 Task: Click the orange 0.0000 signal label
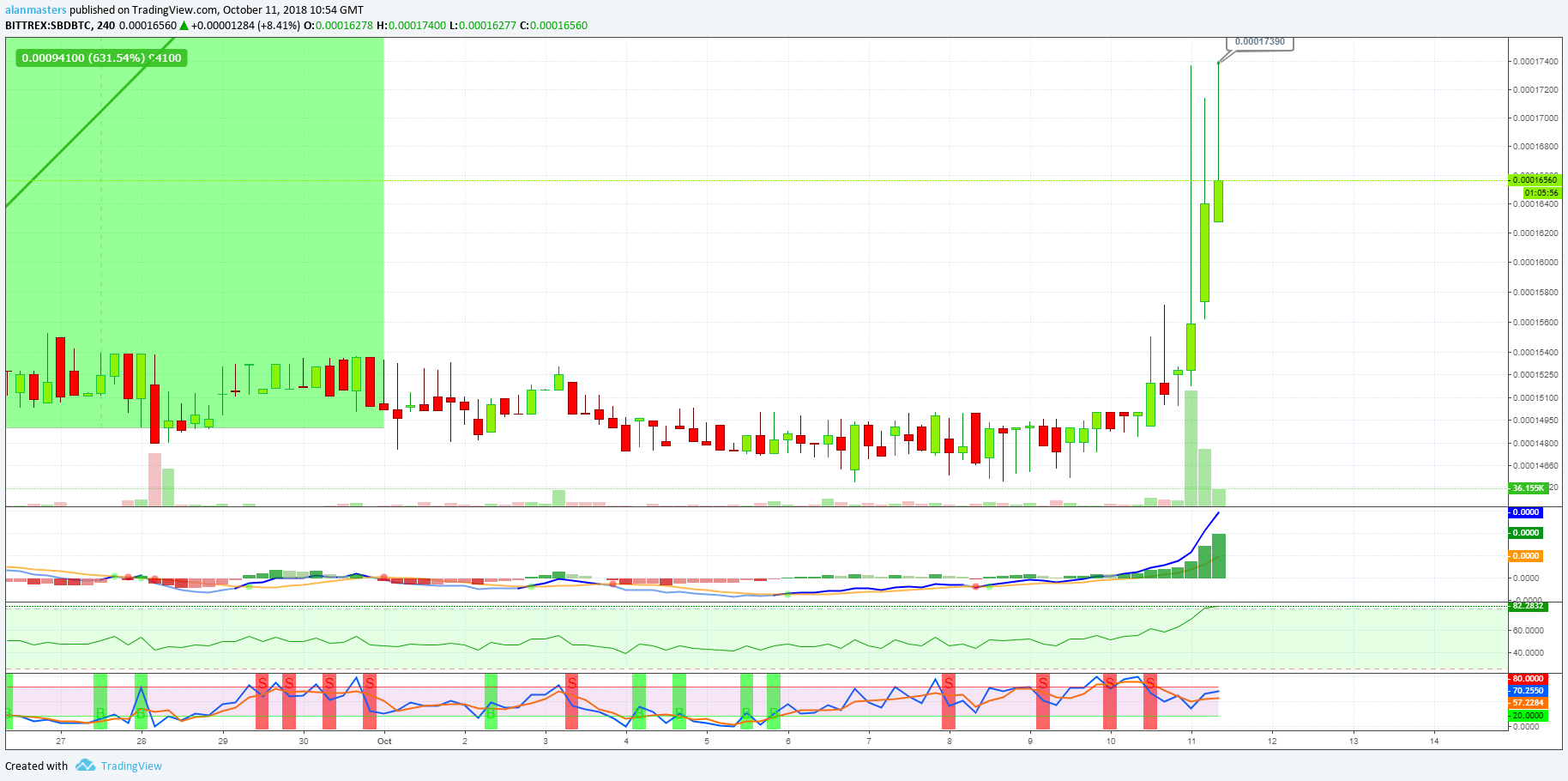click(x=1525, y=556)
